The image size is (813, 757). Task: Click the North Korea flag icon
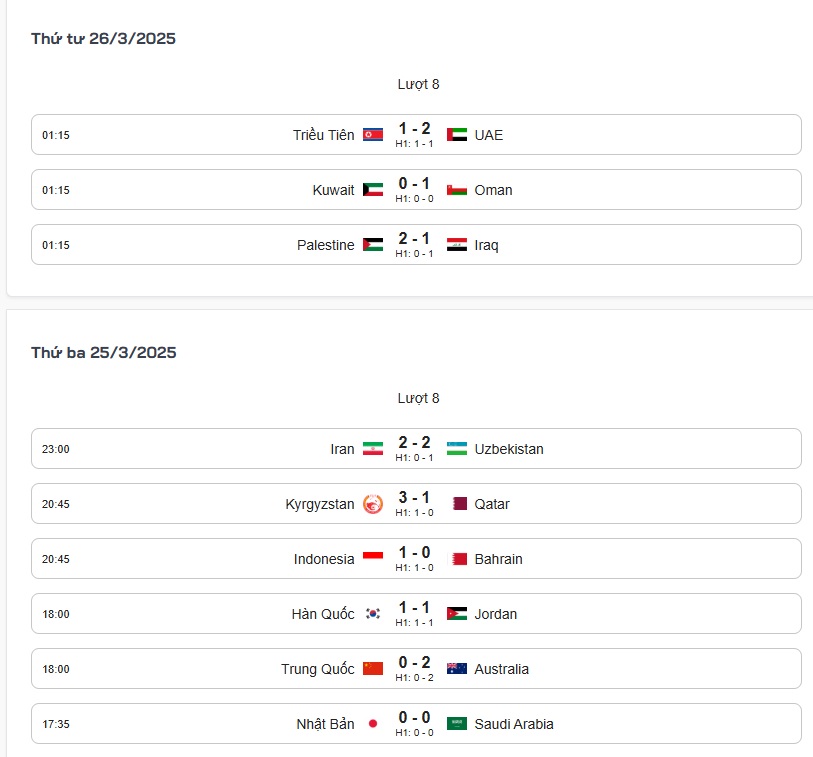click(x=373, y=135)
